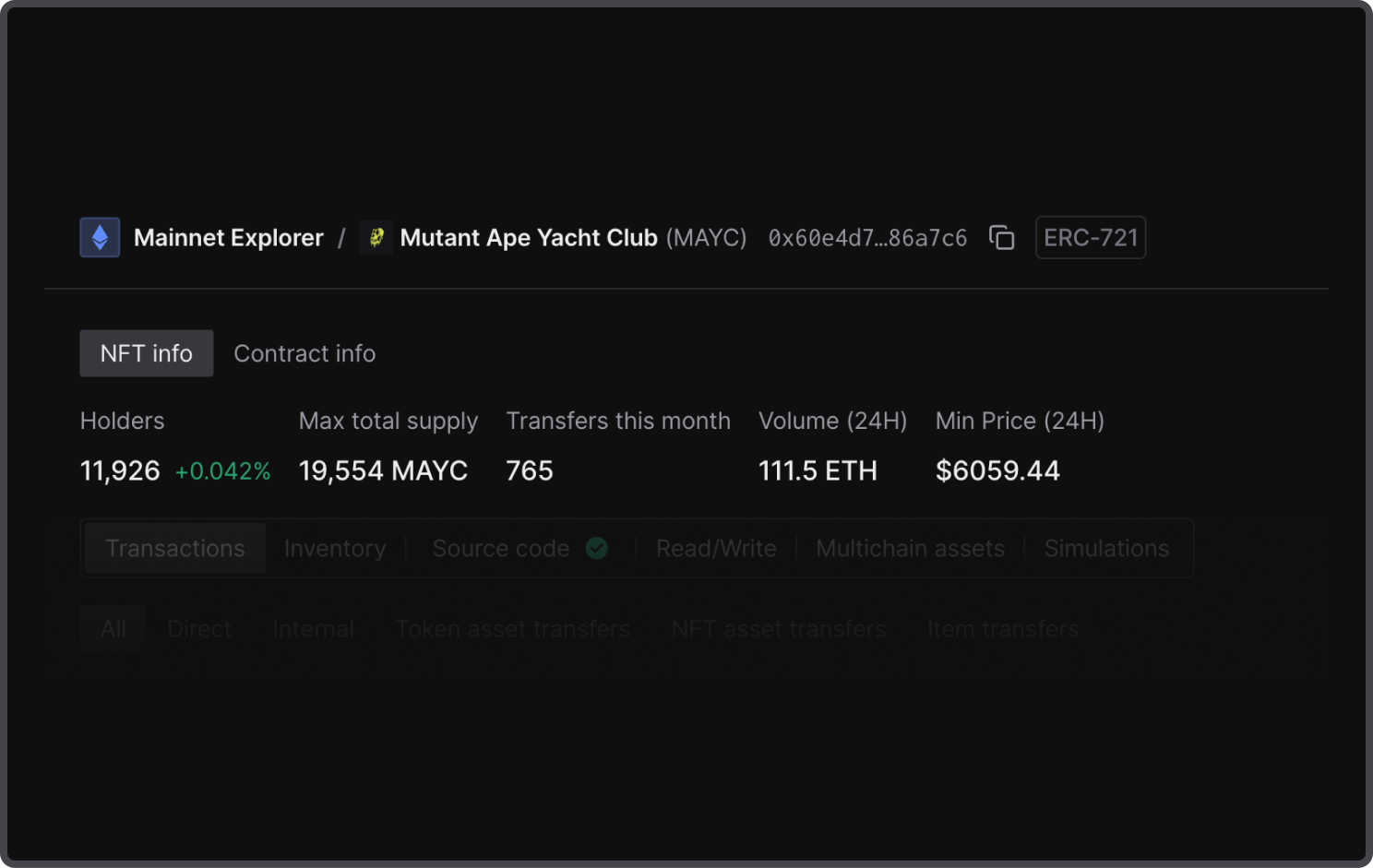Viewport: 1373px width, 868px height.
Task: Select NFT asset transfers filter
Action: (x=779, y=629)
